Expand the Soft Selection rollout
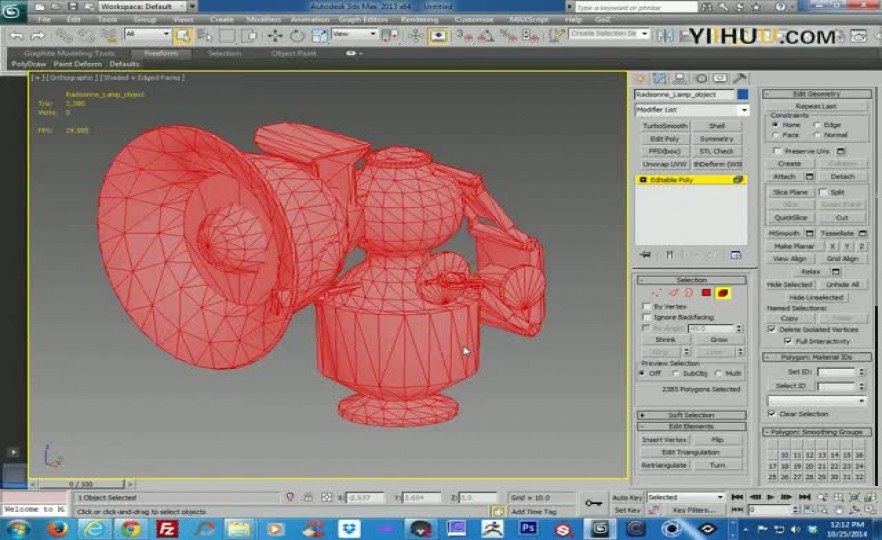The width and height of the screenshot is (882, 540). click(691, 415)
